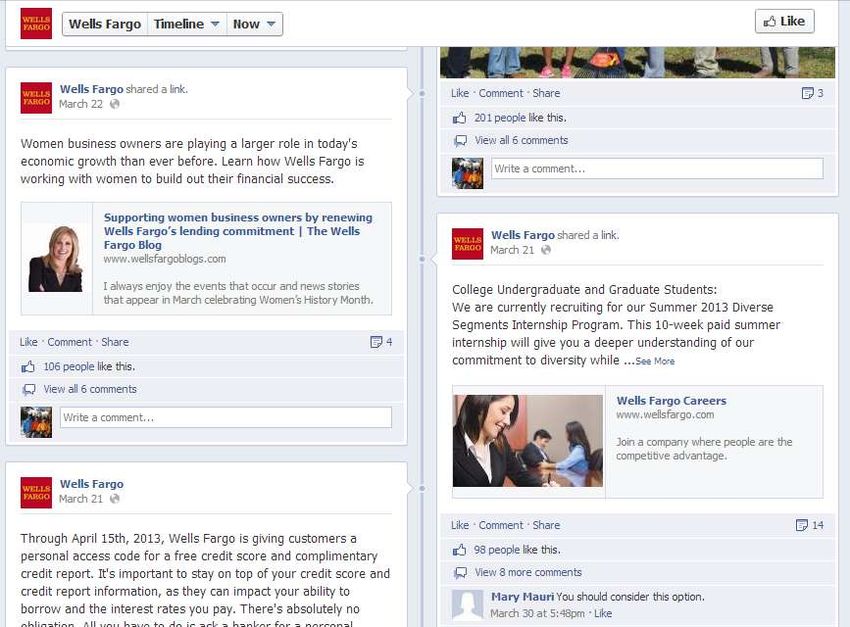Comment on the internship post

coord(501,525)
